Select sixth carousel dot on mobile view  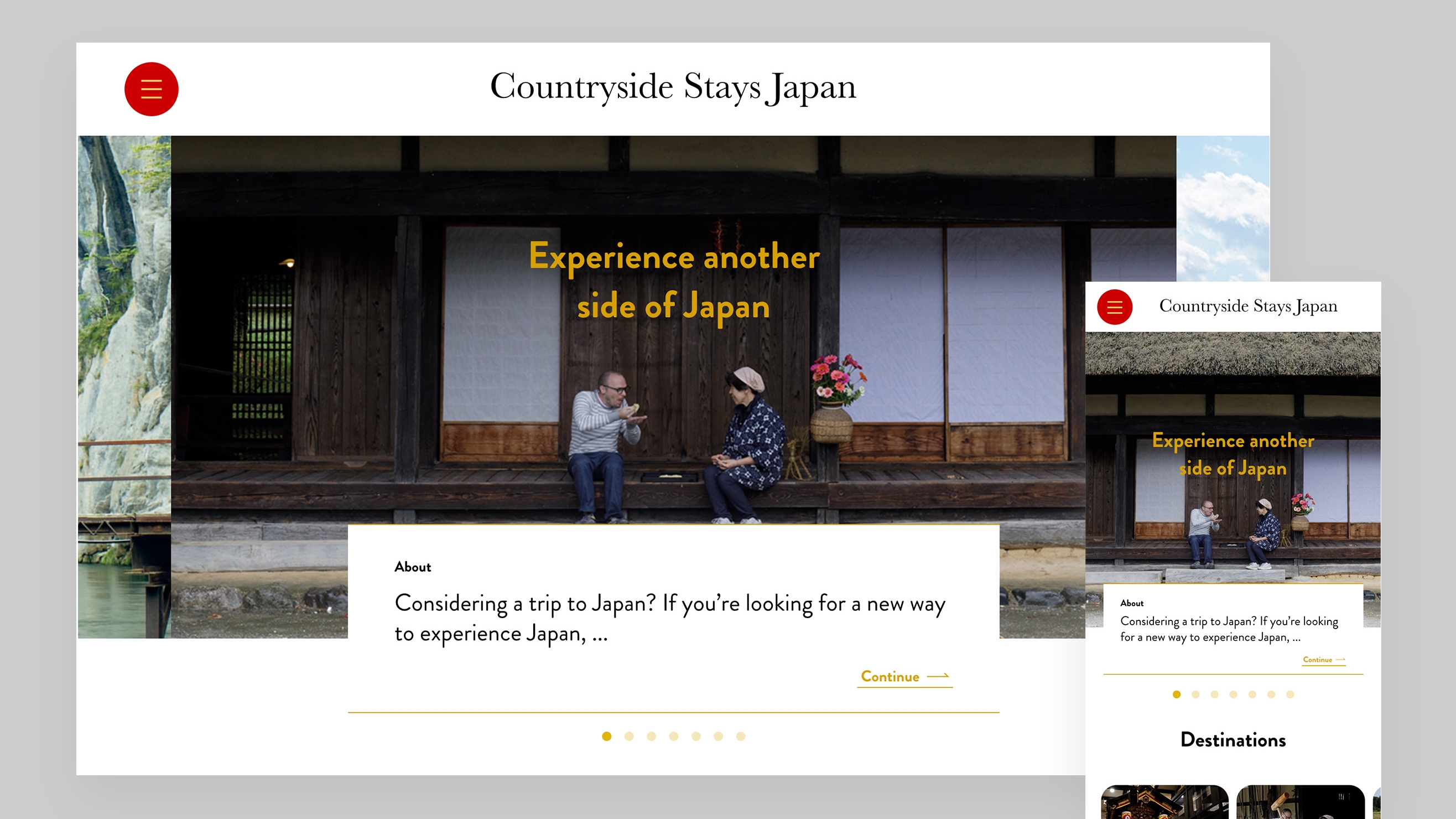pyautogui.click(x=1271, y=694)
